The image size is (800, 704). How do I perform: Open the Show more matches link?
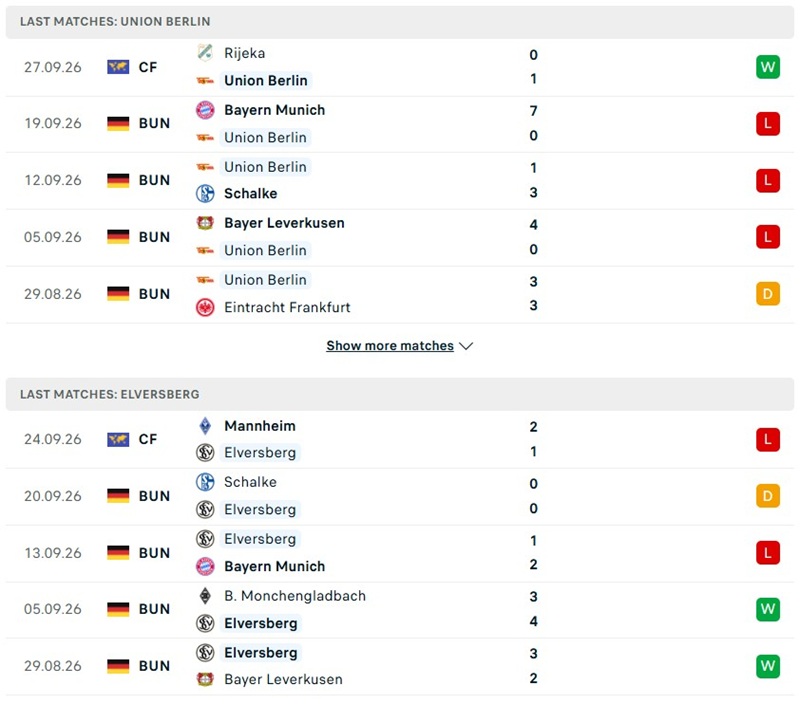point(390,346)
